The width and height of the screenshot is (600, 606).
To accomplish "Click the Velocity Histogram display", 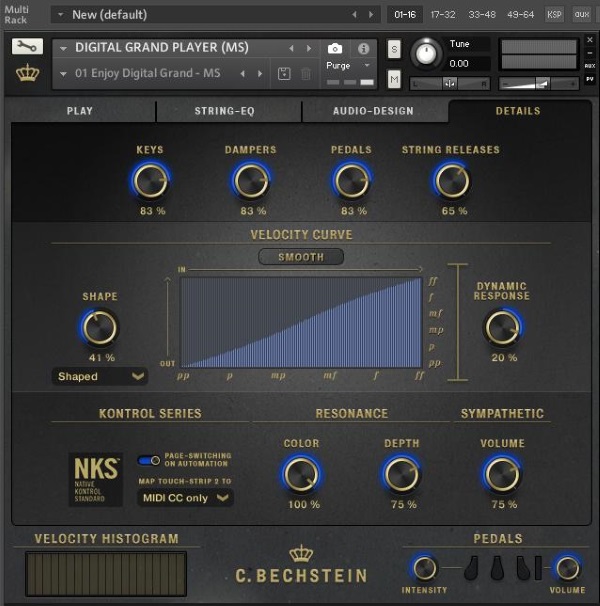I will point(106,574).
